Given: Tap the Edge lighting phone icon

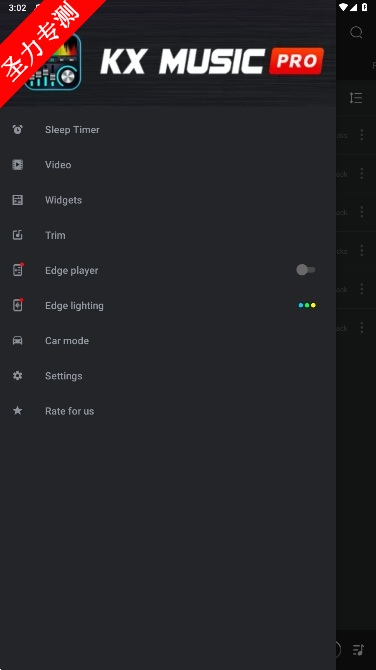Looking at the screenshot, I should coord(18,305).
